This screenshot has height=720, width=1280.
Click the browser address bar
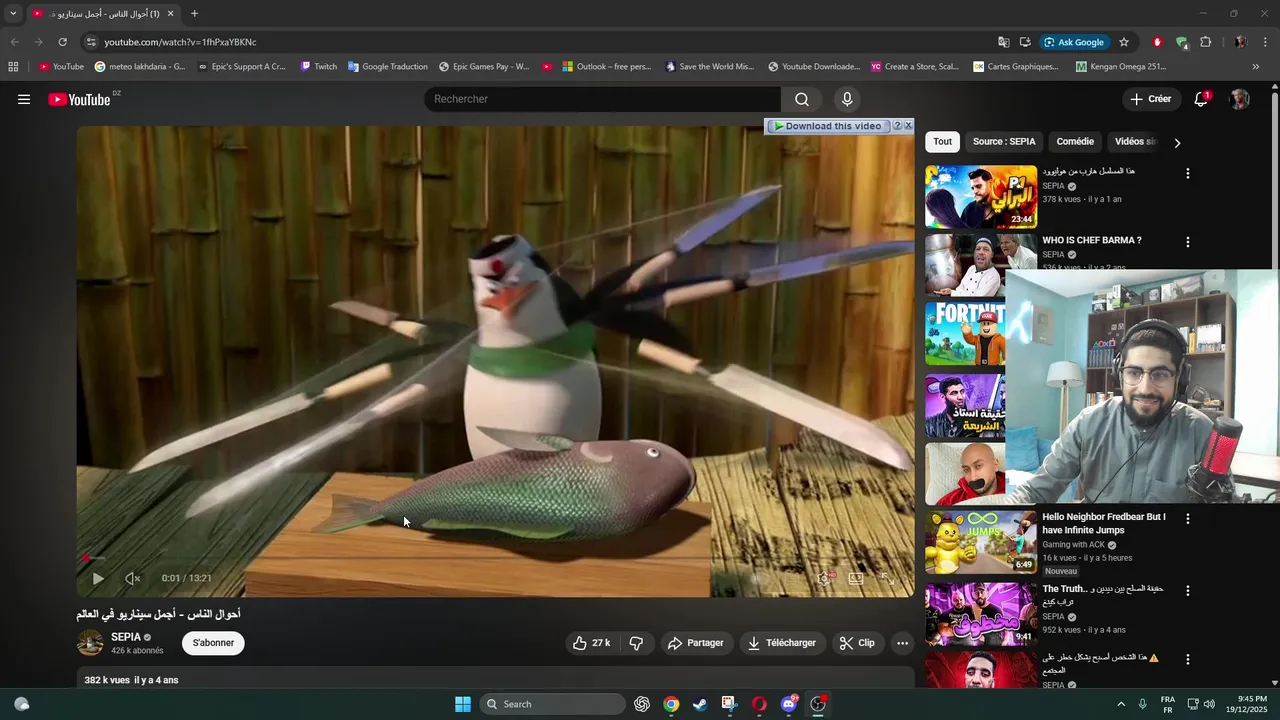coord(540,42)
